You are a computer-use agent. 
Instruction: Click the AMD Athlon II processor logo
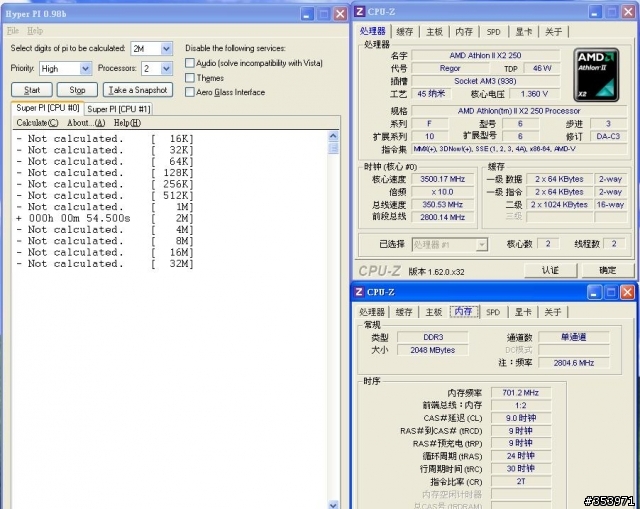596,75
